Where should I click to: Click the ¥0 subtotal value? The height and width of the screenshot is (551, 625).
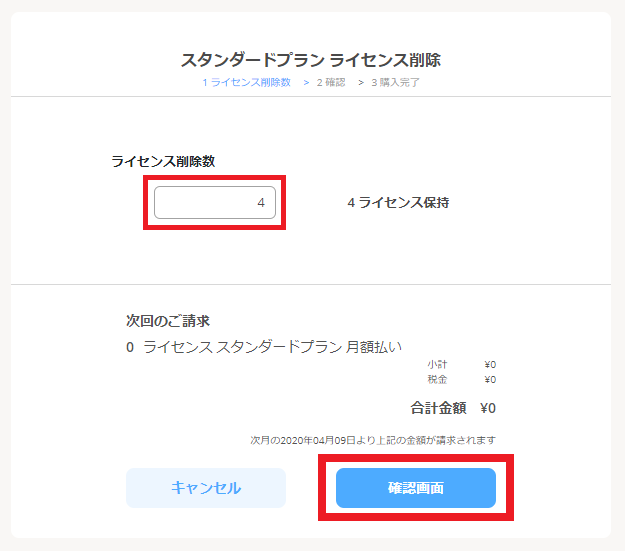(x=490, y=364)
